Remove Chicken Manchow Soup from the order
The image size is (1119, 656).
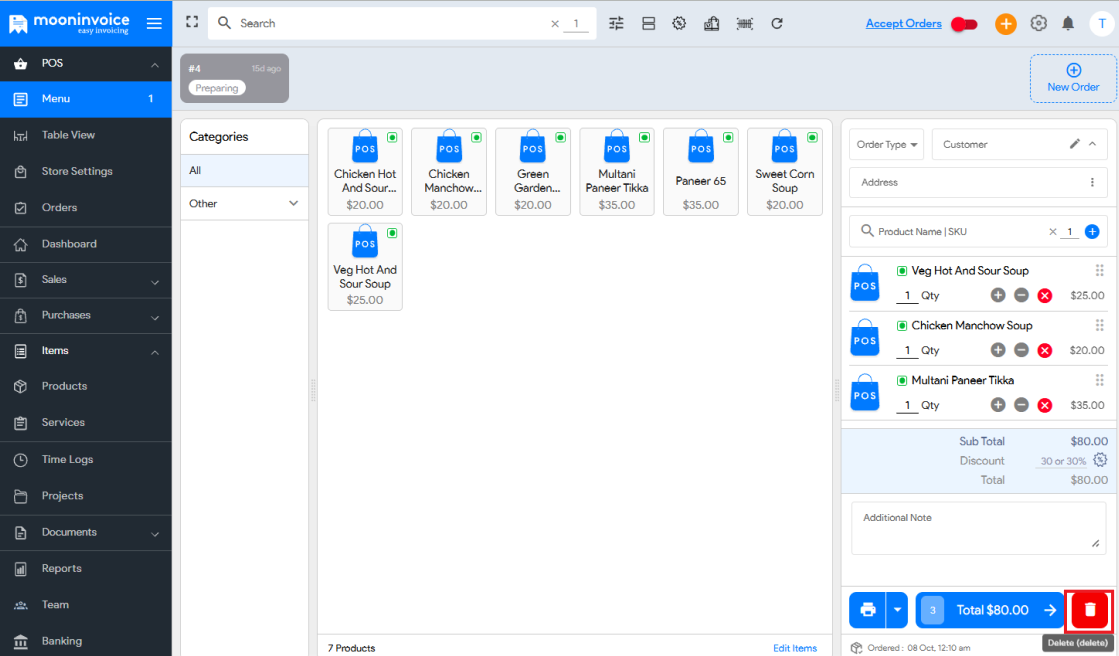(x=1045, y=350)
